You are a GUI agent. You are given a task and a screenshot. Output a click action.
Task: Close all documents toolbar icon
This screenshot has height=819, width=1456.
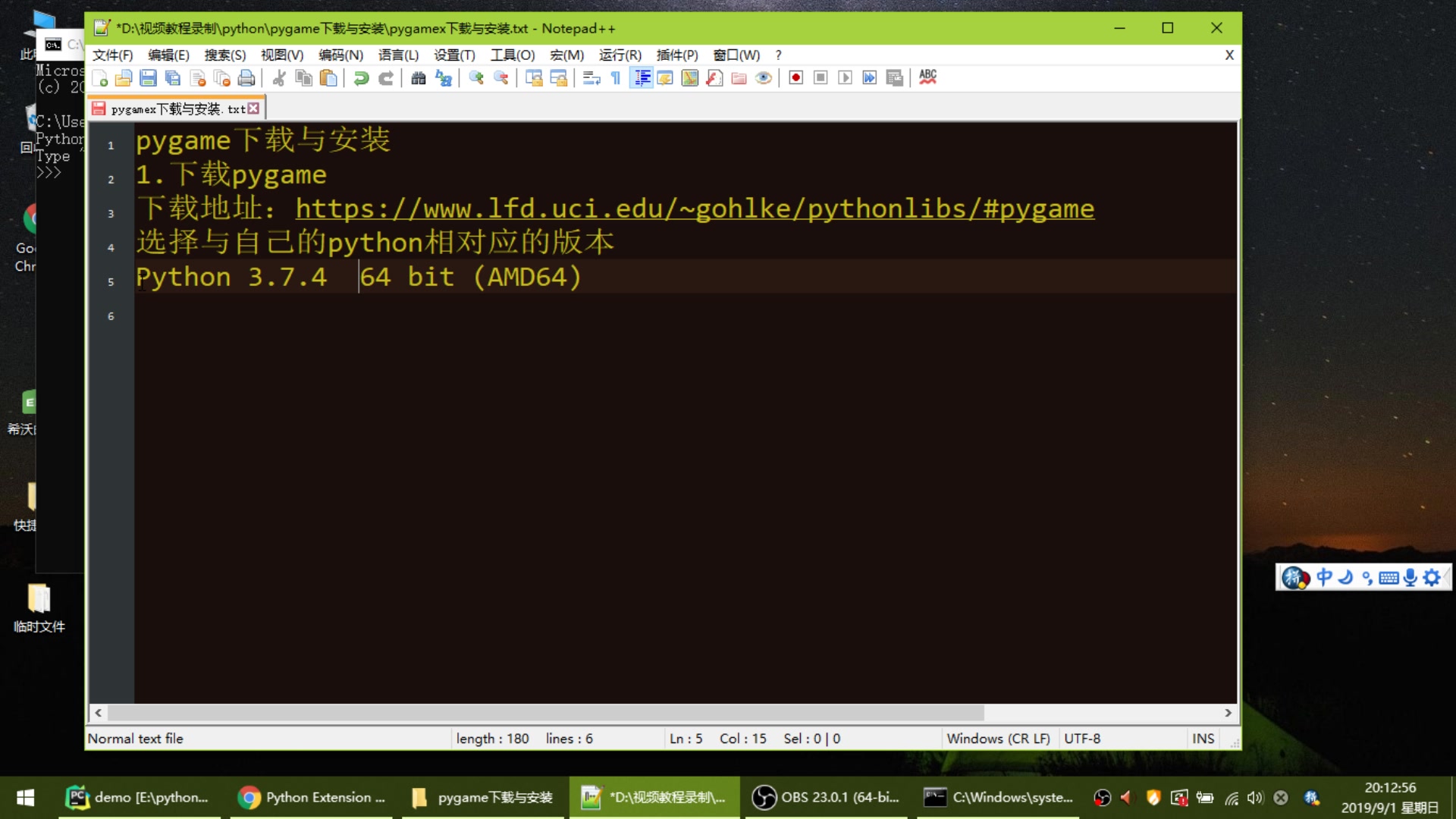[222, 78]
